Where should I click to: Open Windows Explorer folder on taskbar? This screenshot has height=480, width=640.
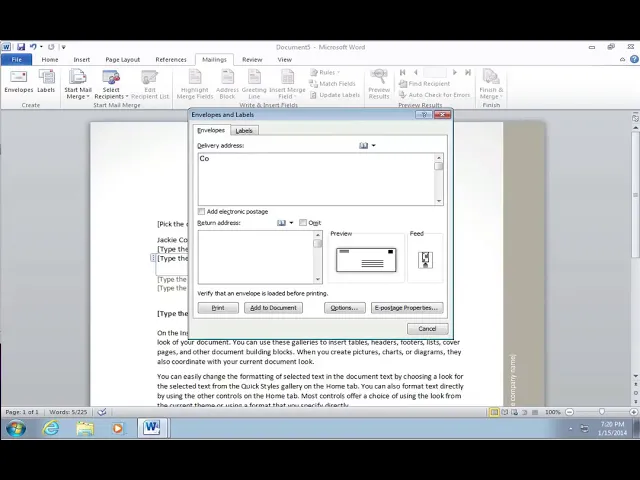[85, 428]
